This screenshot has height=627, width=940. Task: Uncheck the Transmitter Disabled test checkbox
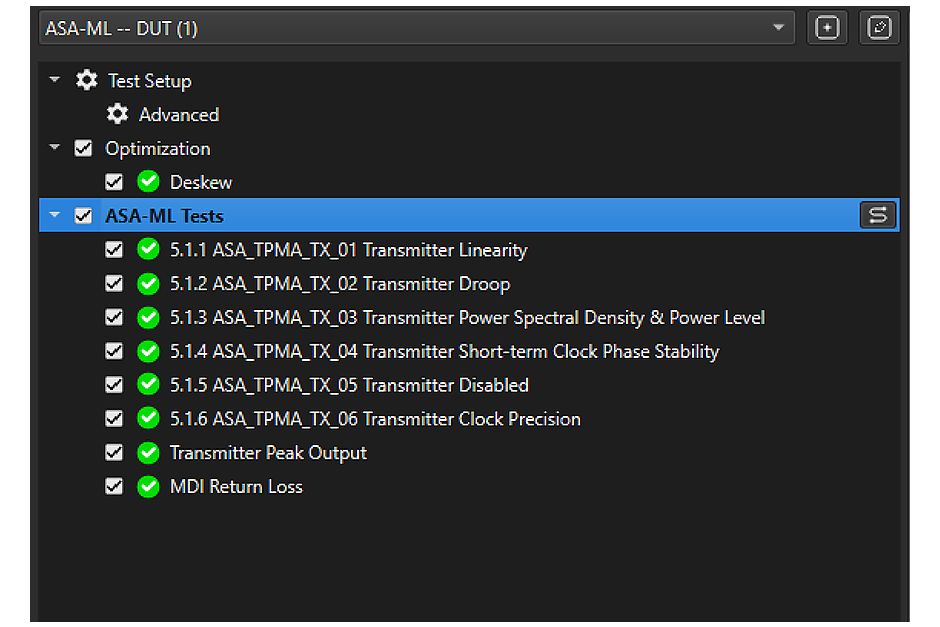click(x=114, y=385)
